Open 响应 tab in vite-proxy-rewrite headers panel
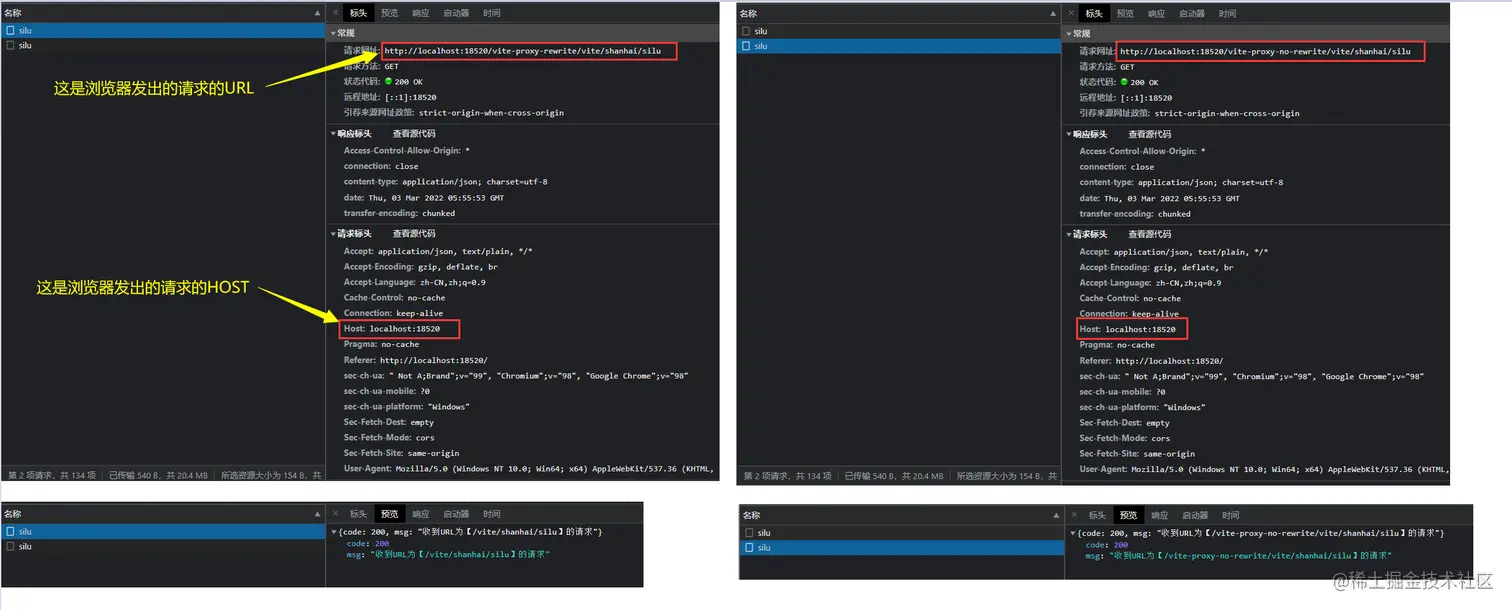 pyautogui.click(x=421, y=13)
